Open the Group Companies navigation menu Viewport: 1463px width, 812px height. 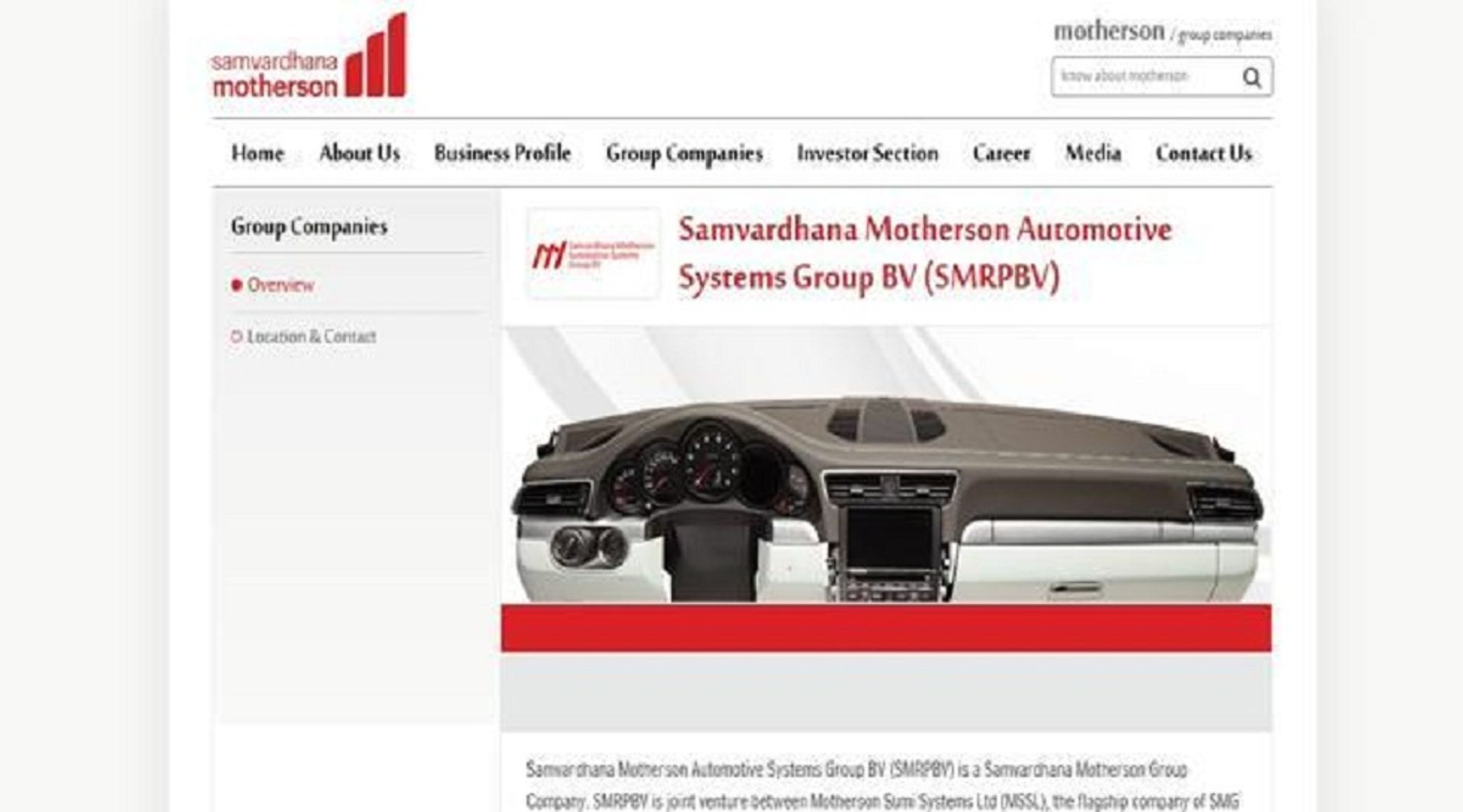683,153
